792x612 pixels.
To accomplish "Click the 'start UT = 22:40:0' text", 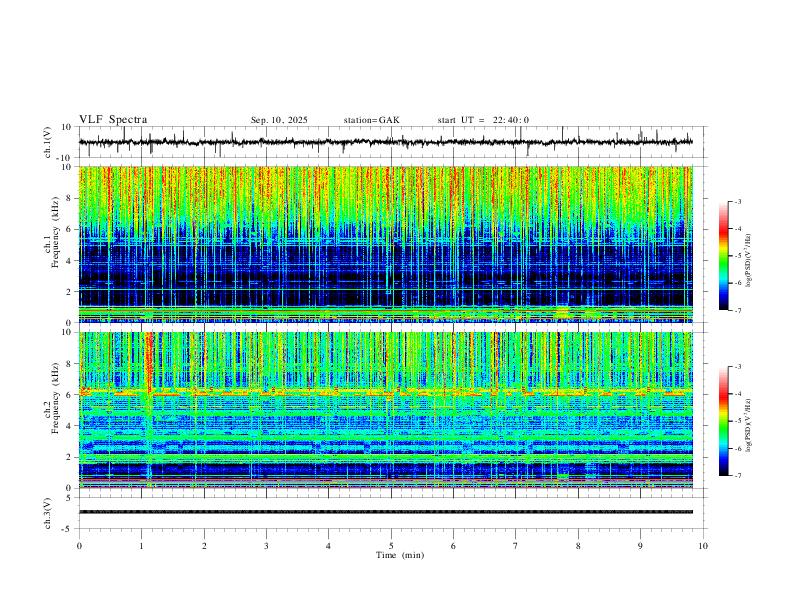I will tap(483, 120).
